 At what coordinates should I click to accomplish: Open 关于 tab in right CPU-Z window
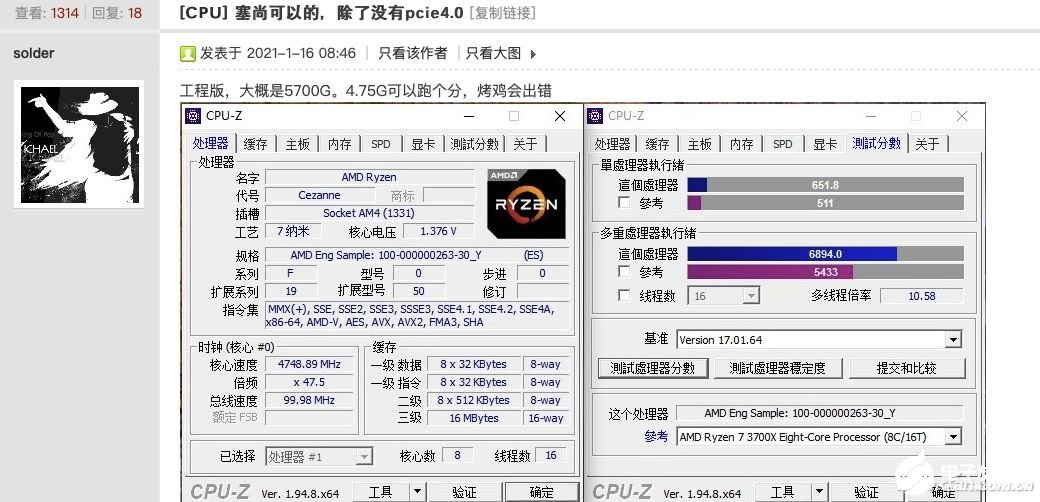927,144
